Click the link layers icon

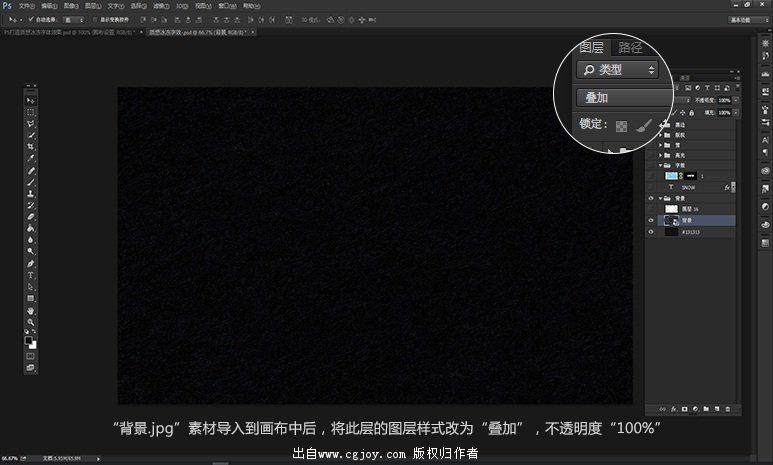(663, 409)
